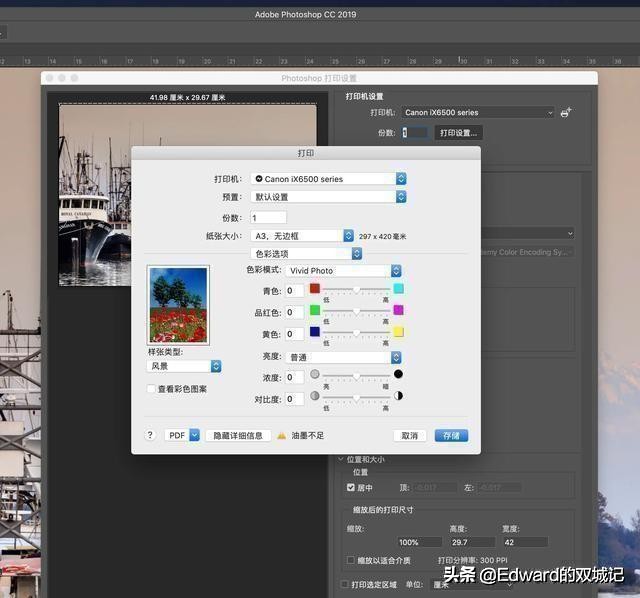The width and height of the screenshot is (640, 598).
Task: Click the red cyan-low color swatch
Action: point(314,289)
